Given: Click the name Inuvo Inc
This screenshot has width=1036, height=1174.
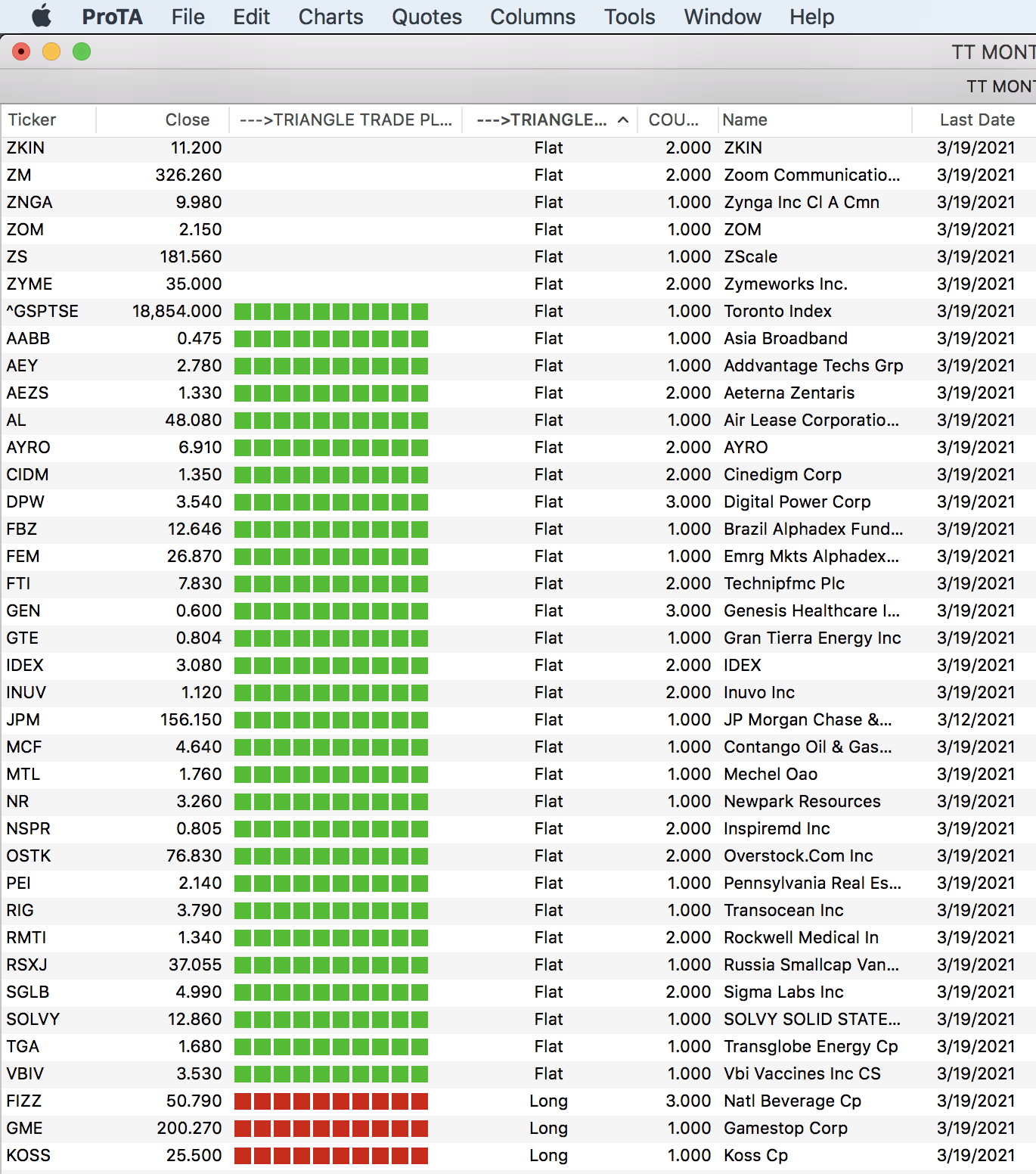Looking at the screenshot, I should pos(759,693).
